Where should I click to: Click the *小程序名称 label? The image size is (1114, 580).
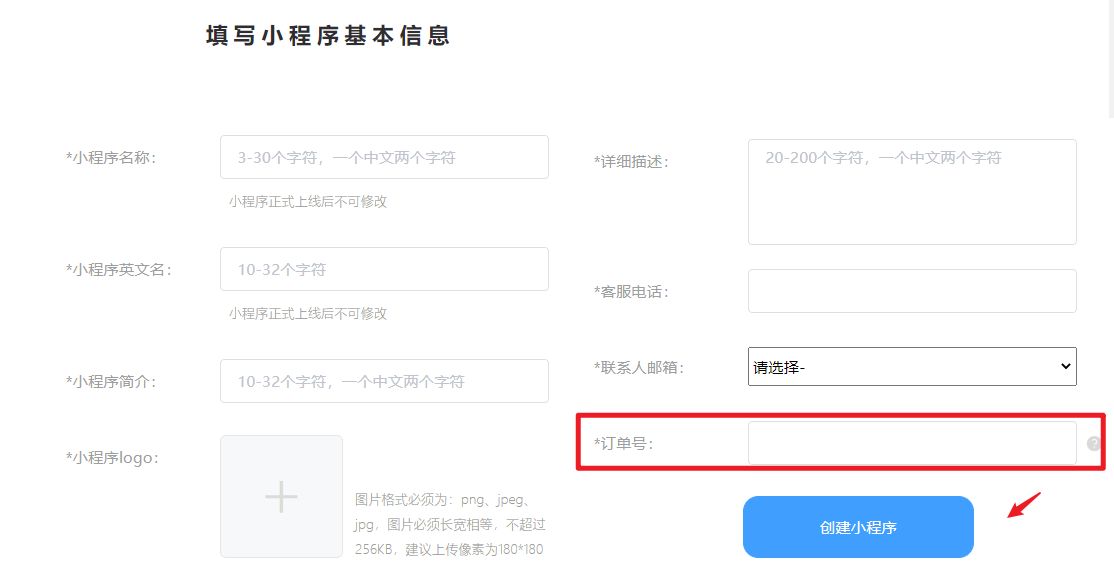(112, 158)
